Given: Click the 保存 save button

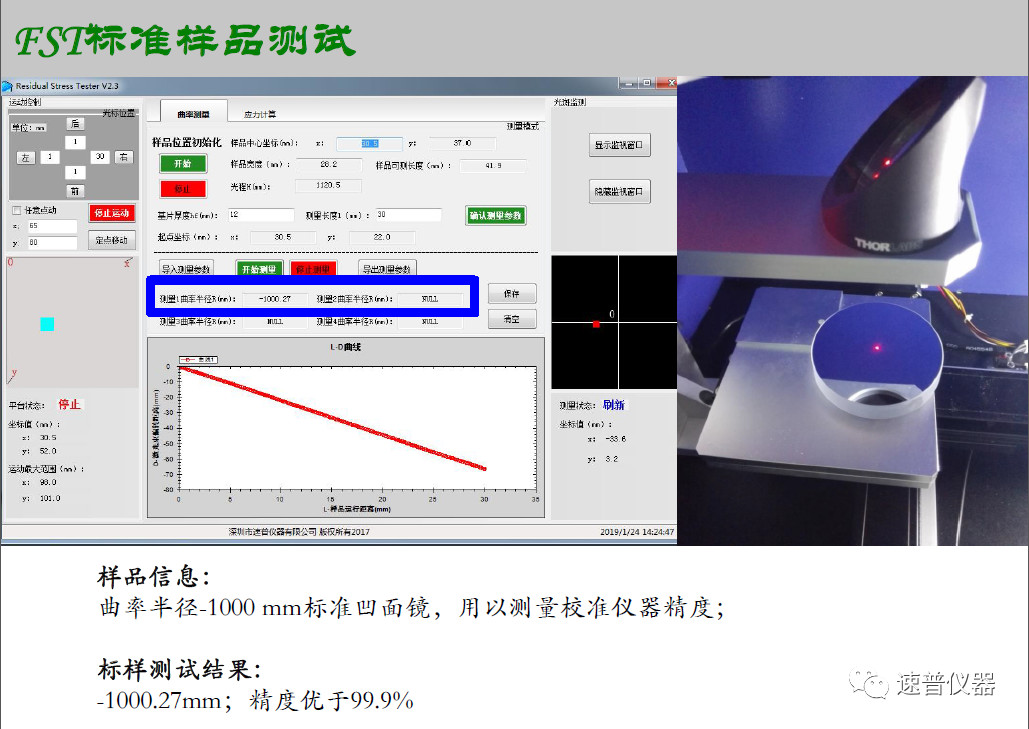Looking at the screenshot, I should click(512, 293).
